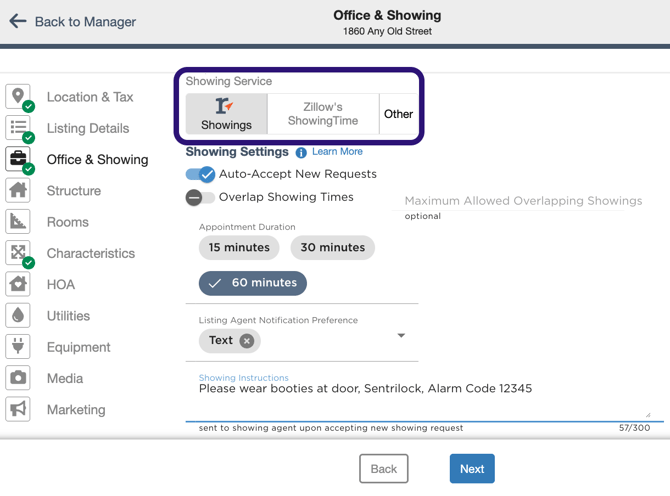Screen dimensions: 670x496
Task: Click the Listing Details list icon
Action: (18, 127)
